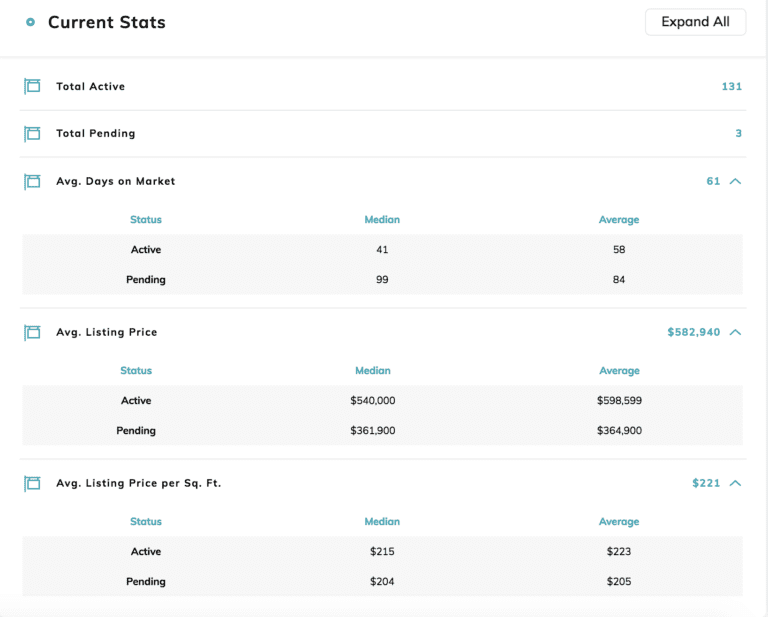Click the teal bullet icon beside Current Stats
The image size is (768, 617).
click(x=30, y=22)
